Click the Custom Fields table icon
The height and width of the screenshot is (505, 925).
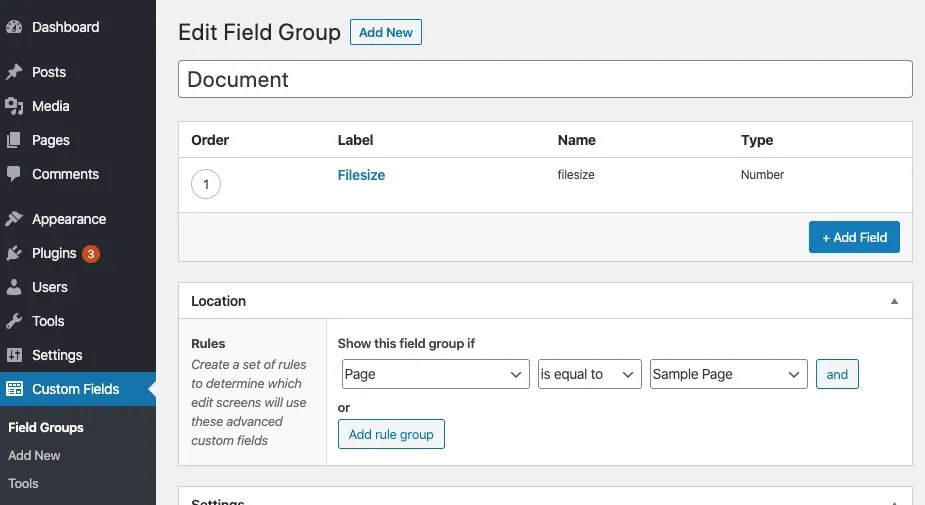14,389
